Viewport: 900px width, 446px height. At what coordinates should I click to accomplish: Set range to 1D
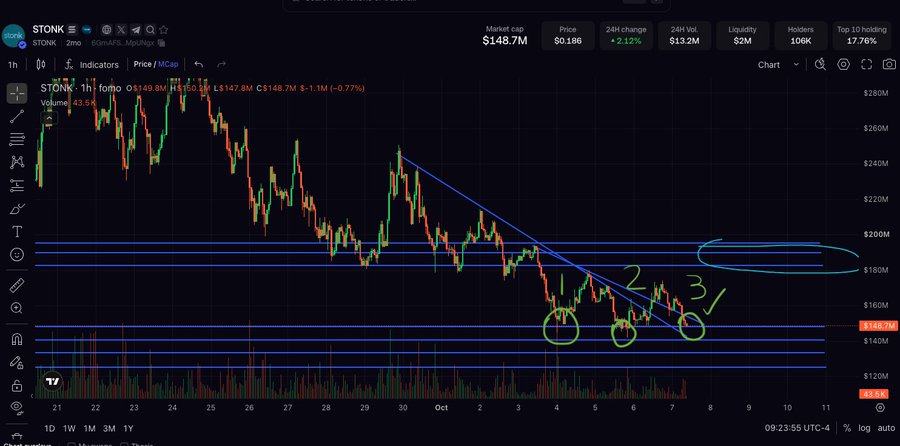click(50, 428)
